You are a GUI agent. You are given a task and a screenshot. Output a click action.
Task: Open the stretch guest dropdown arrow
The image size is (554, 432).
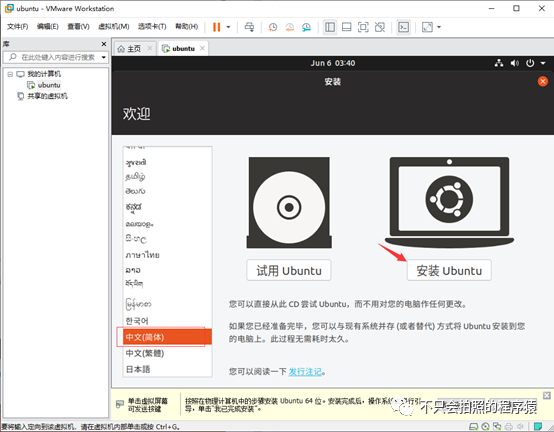439,27
